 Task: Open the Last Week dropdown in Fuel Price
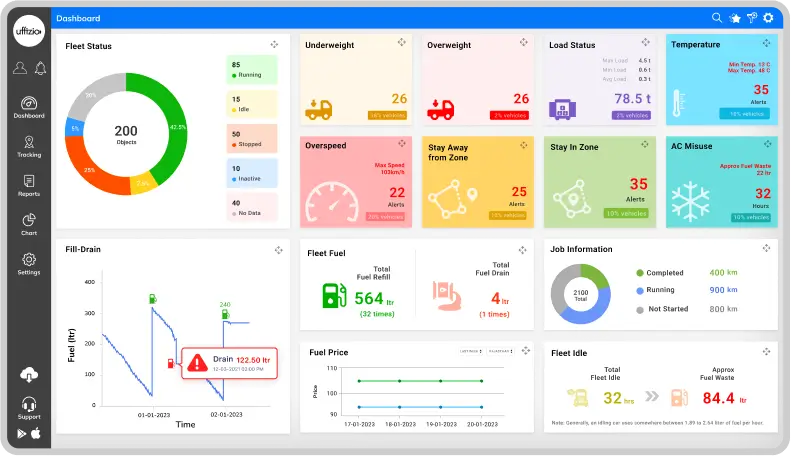coord(469,351)
